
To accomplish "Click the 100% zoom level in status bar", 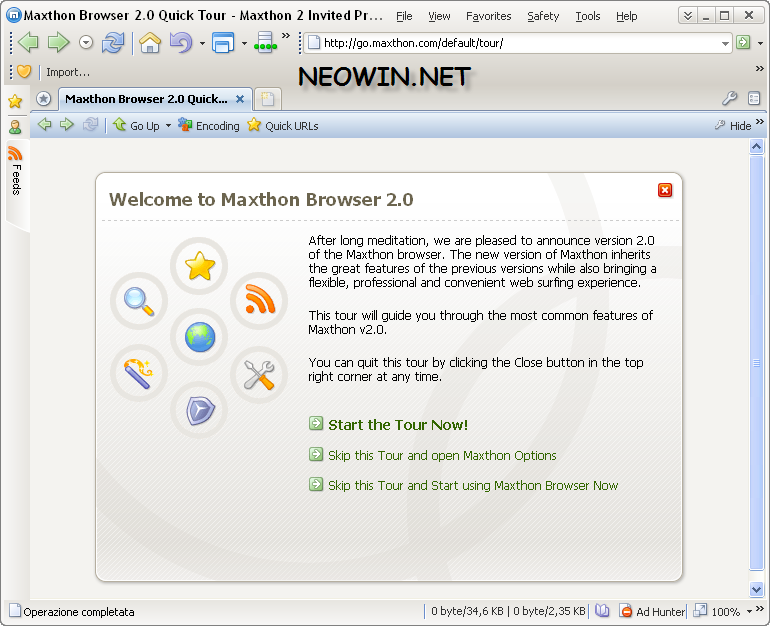I will tap(726, 612).
